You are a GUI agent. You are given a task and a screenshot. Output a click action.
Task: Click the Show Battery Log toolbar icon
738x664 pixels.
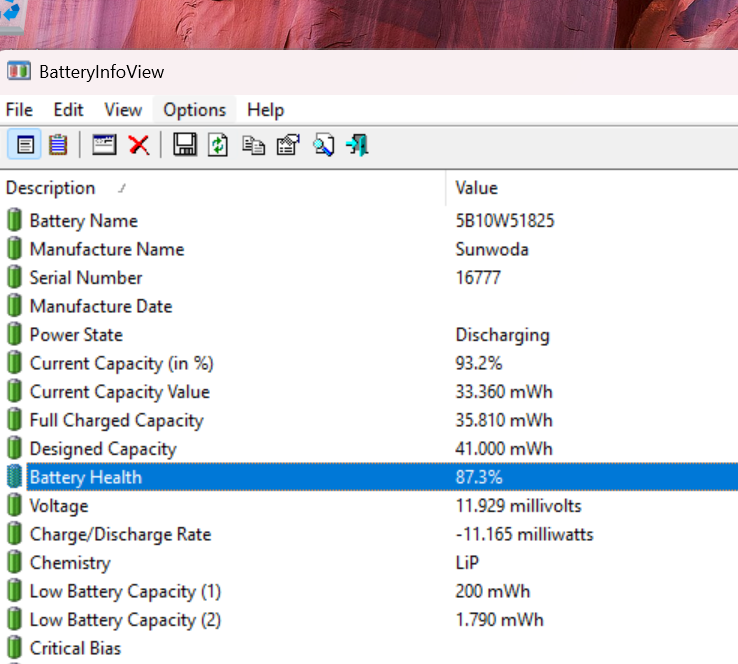coord(58,145)
